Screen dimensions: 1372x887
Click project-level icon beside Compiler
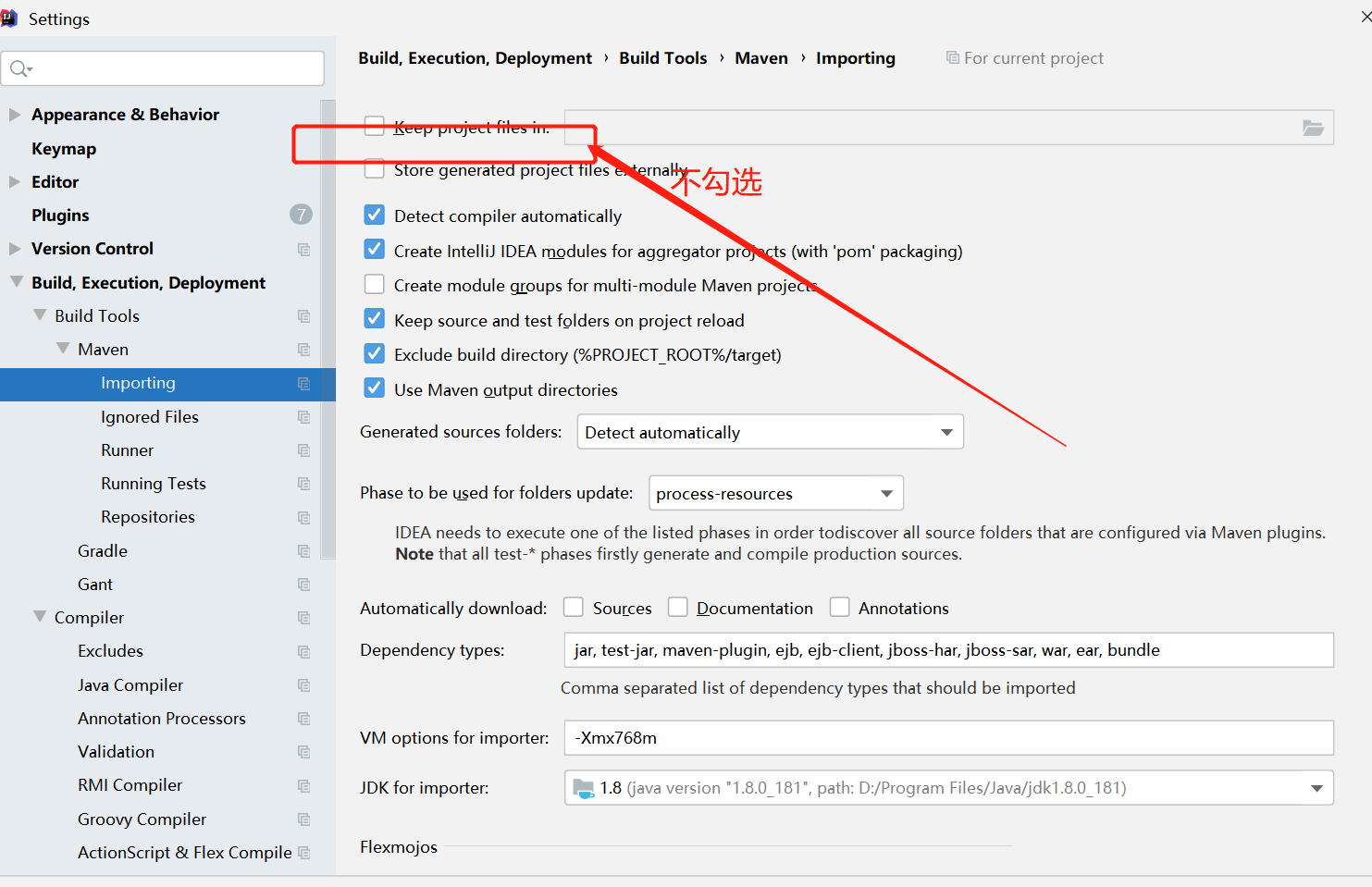(x=303, y=618)
